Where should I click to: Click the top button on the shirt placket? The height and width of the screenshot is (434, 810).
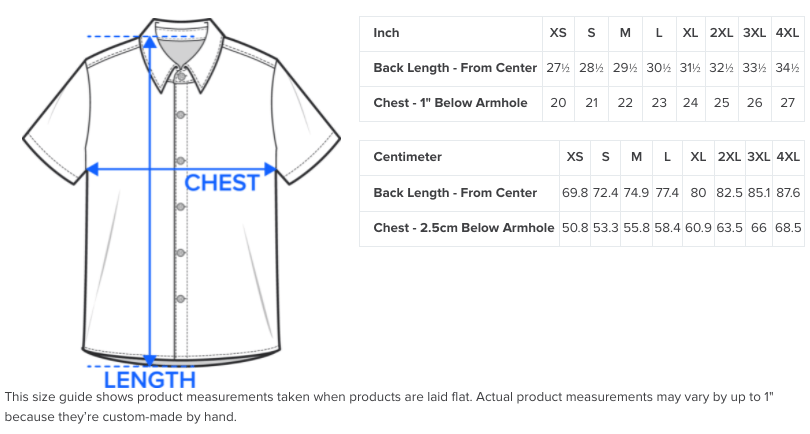point(181,76)
